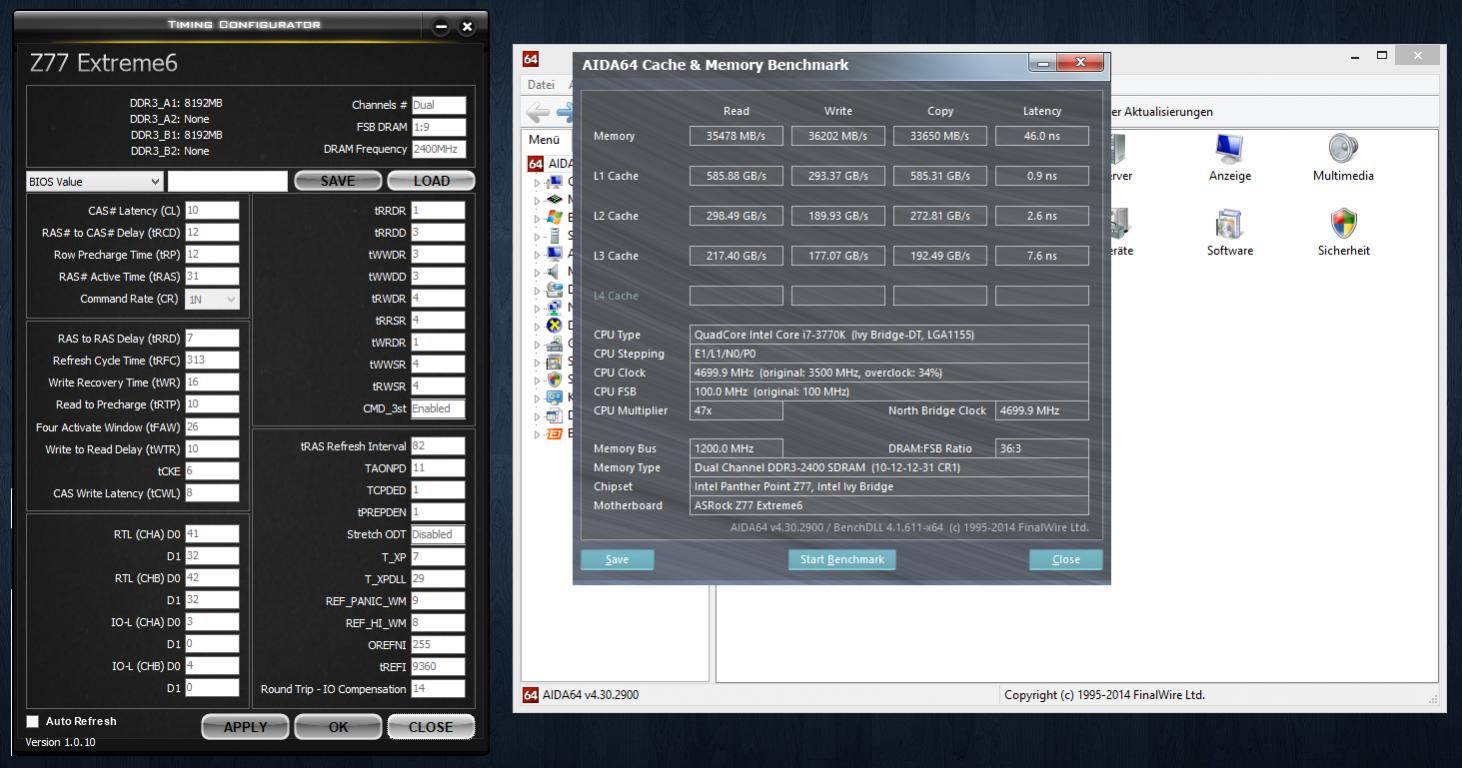Click the OK button in Timing Configurator
Image resolution: width=1462 pixels, height=768 pixels.
pyautogui.click(x=338, y=727)
